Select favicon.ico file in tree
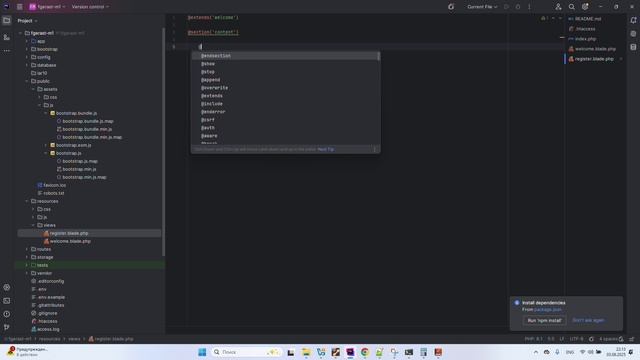This screenshot has height=360, width=640. coord(51,185)
